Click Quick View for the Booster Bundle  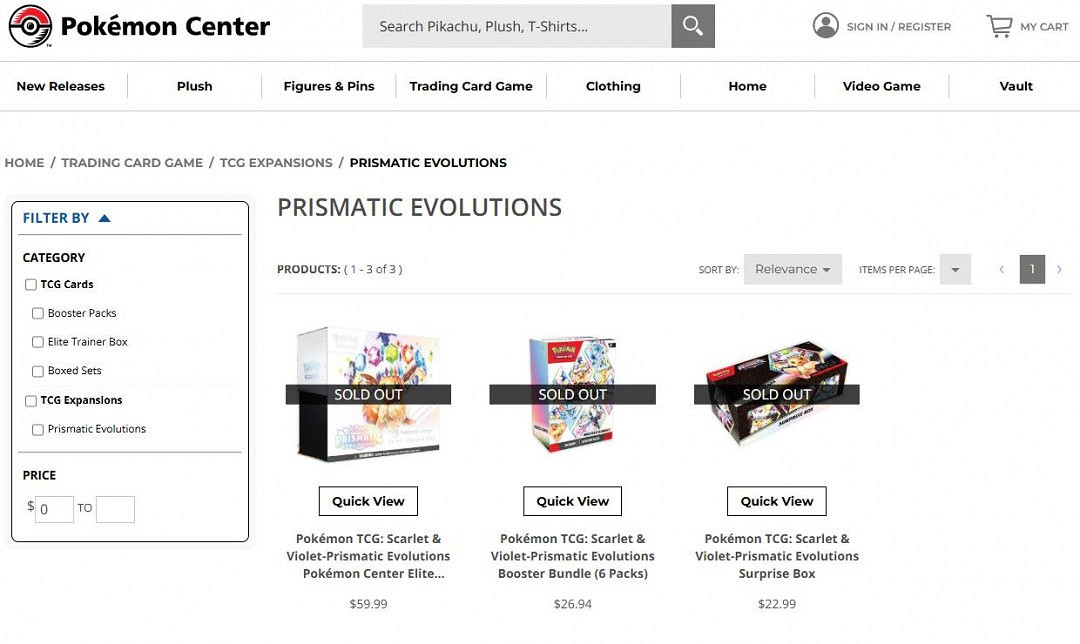(572, 501)
